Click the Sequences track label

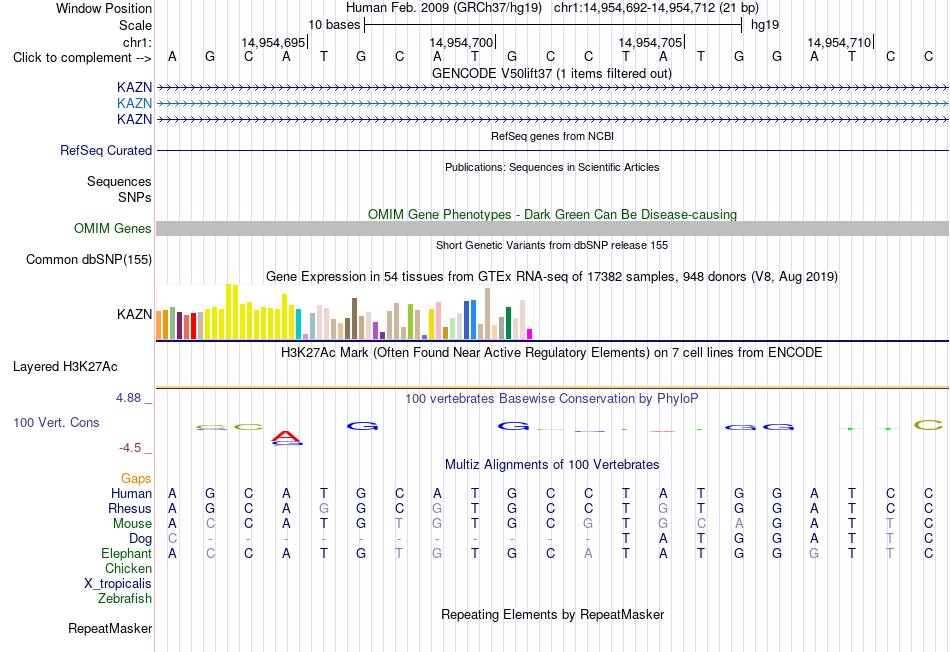coord(119,181)
